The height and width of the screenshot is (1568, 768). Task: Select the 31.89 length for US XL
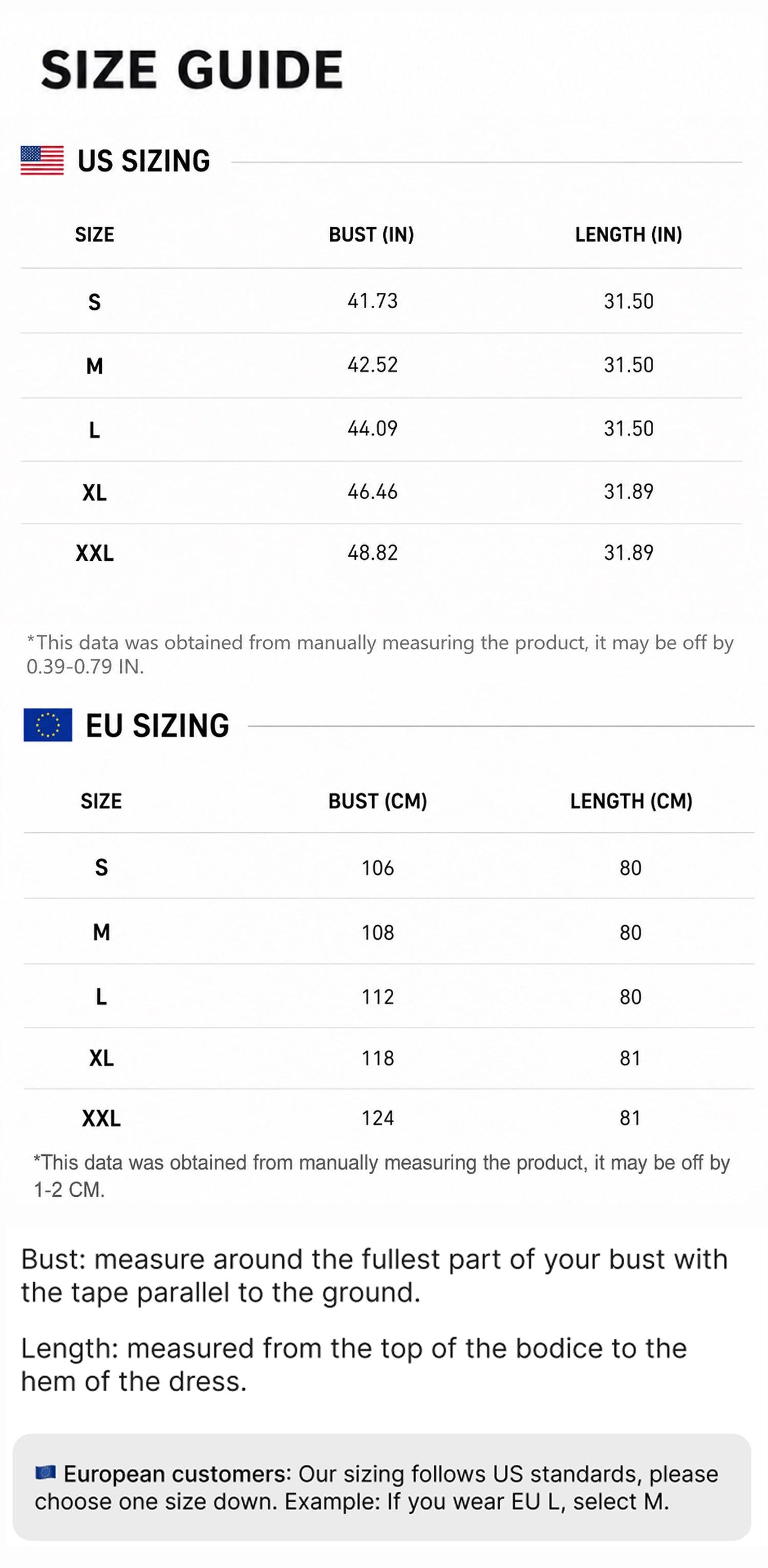point(629,491)
